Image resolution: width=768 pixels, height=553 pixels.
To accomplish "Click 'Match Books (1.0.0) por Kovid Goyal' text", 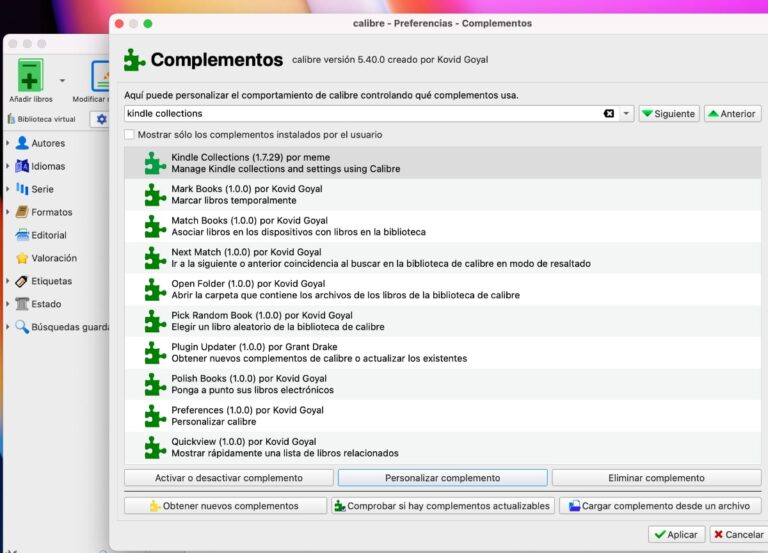I will pyautogui.click(x=249, y=220).
